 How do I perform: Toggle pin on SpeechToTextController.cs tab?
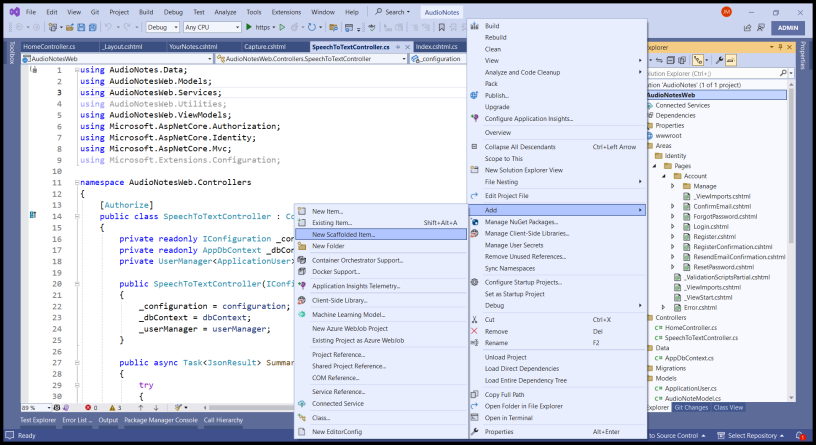click(398, 47)
